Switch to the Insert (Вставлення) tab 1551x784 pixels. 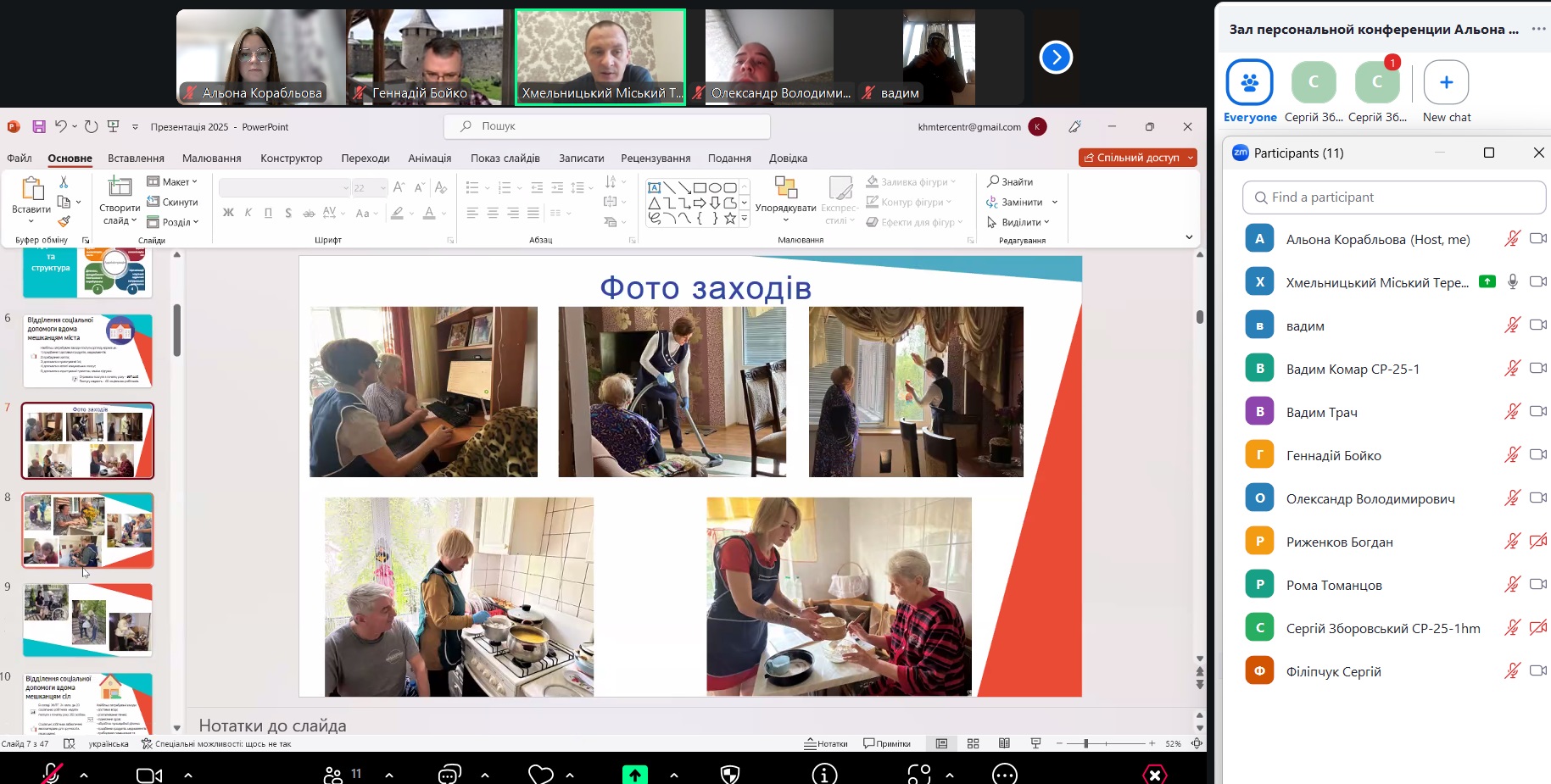click(136, 158)
